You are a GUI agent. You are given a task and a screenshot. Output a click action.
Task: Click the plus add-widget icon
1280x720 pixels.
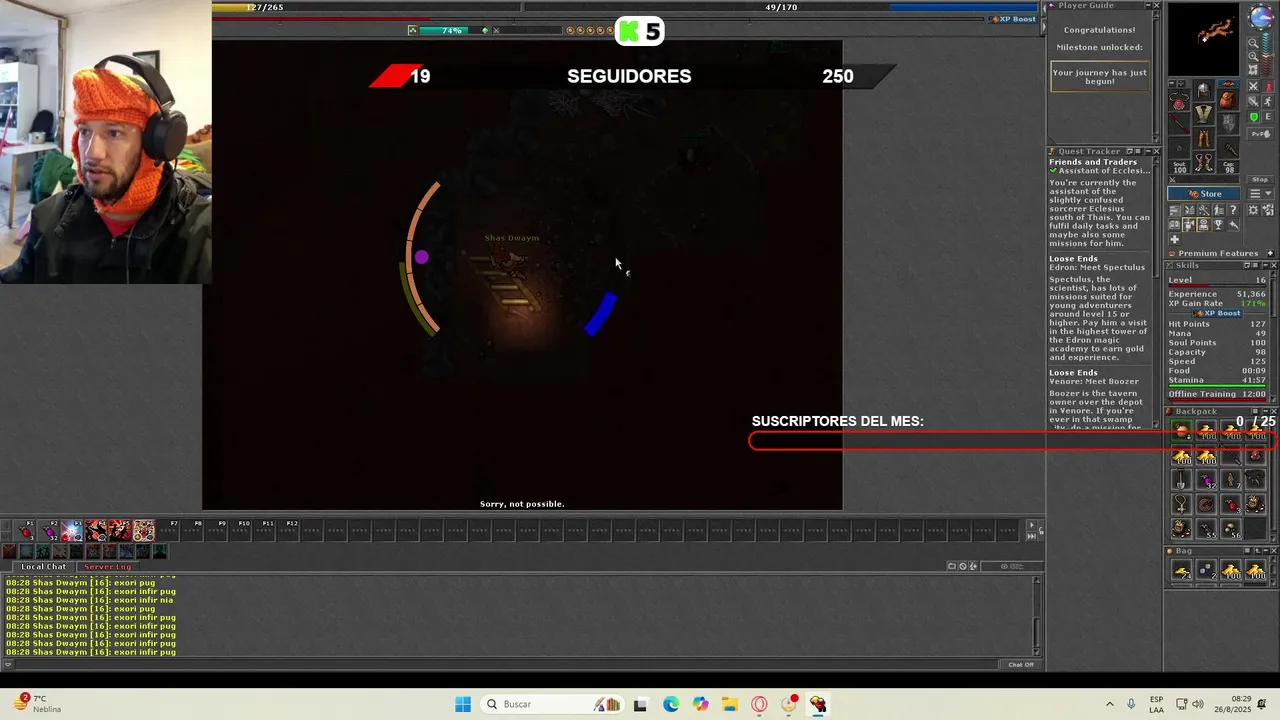(x=1175, y=239)
